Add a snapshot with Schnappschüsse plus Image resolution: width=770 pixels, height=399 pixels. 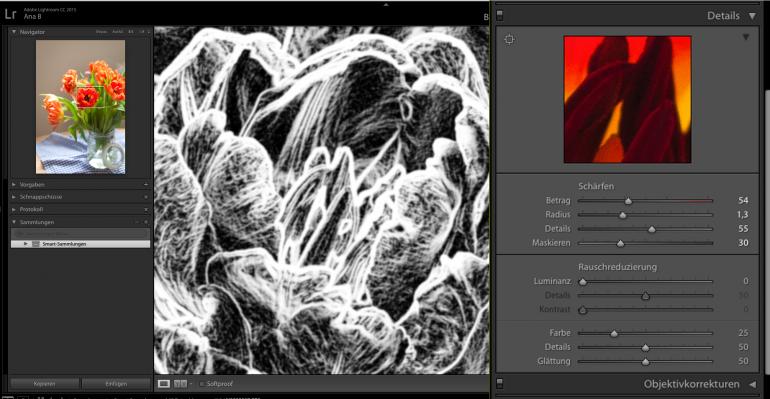click(146, 197)
